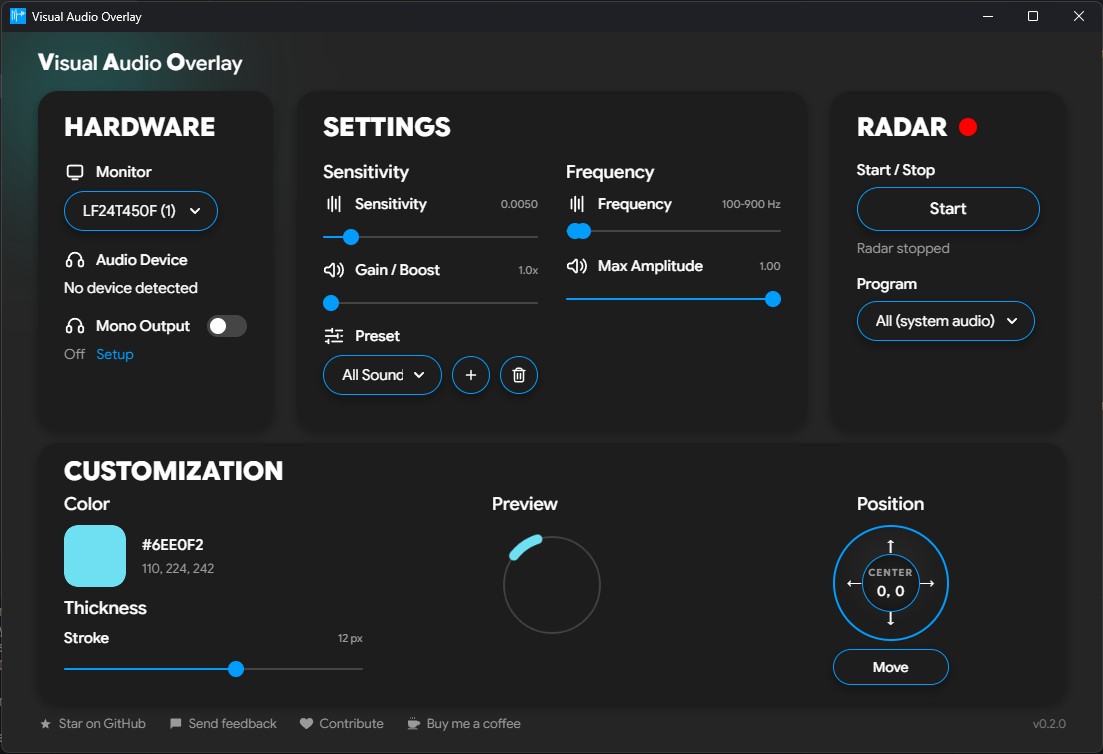Move position up with the up arrow

click(891, 546)
